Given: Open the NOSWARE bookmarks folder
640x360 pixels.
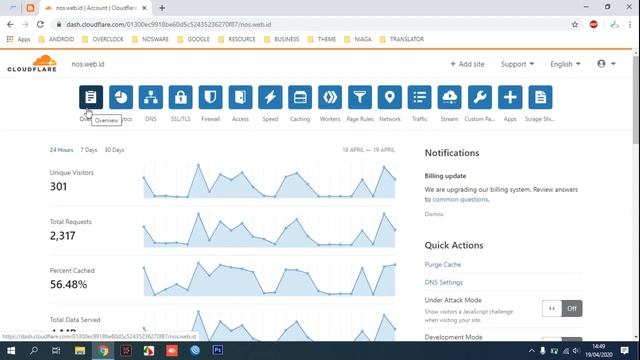Looking at the screenshot, I should [x=150, y=39].
